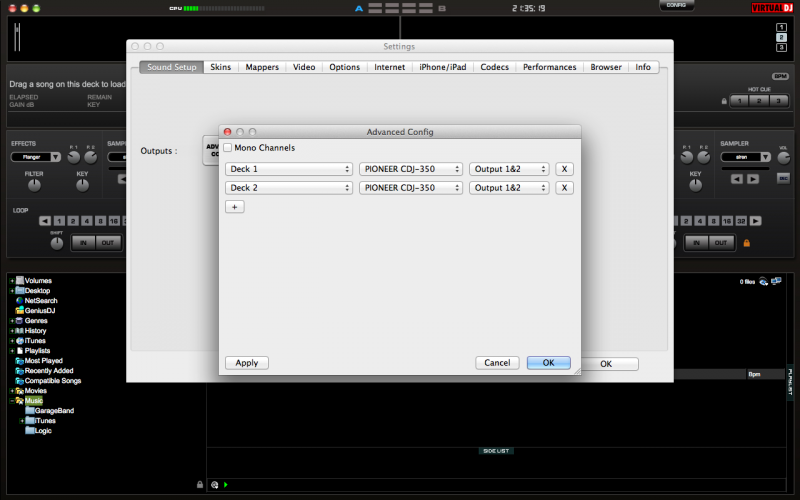Click the right deck BPM button
This screenshot has height=500, width=800.
click(780, 77)
